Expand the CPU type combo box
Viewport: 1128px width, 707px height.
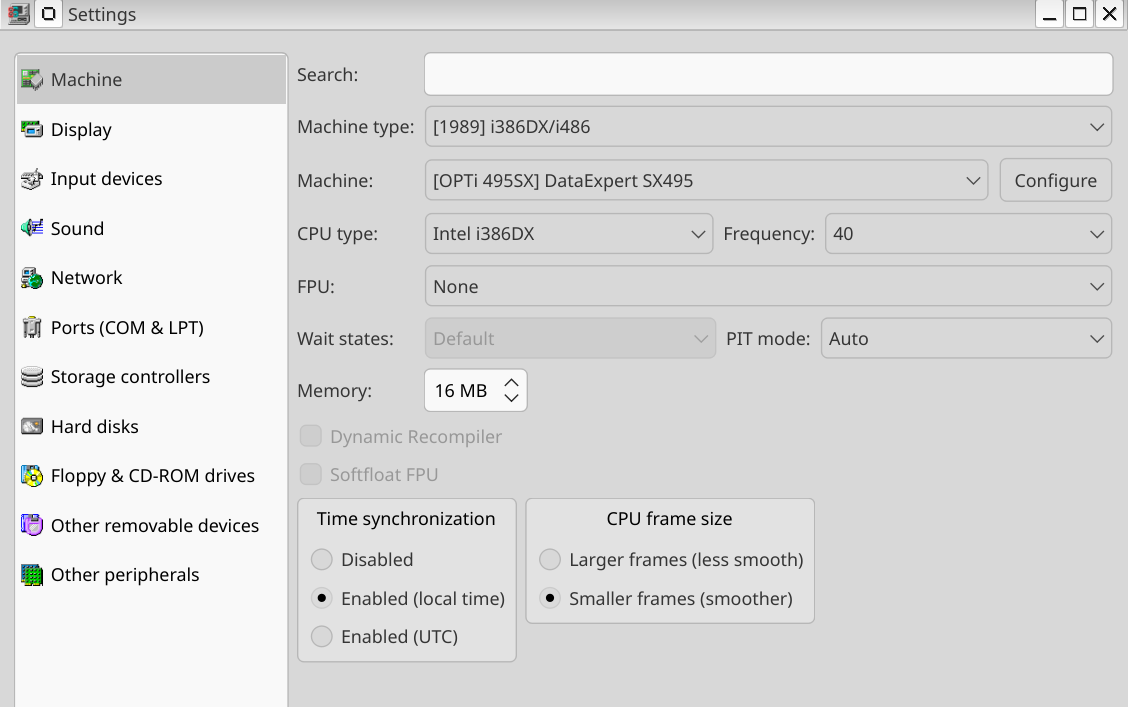click(x=568, y=234)
